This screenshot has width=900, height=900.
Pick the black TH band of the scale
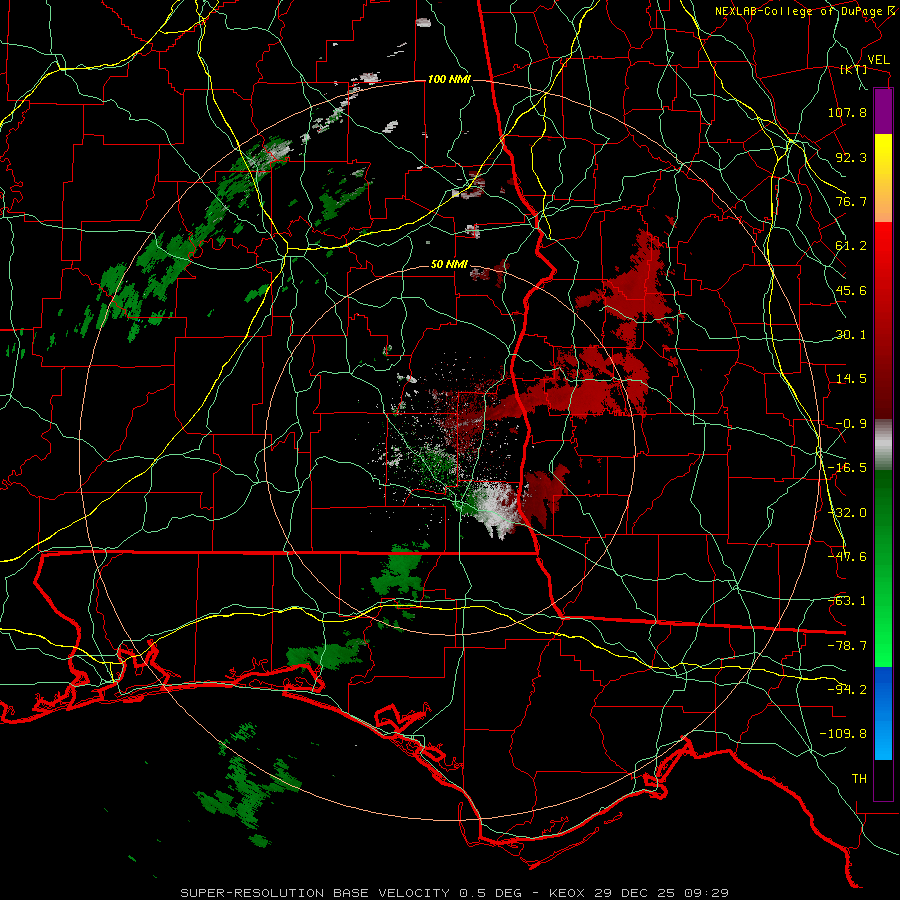[883, 780]
